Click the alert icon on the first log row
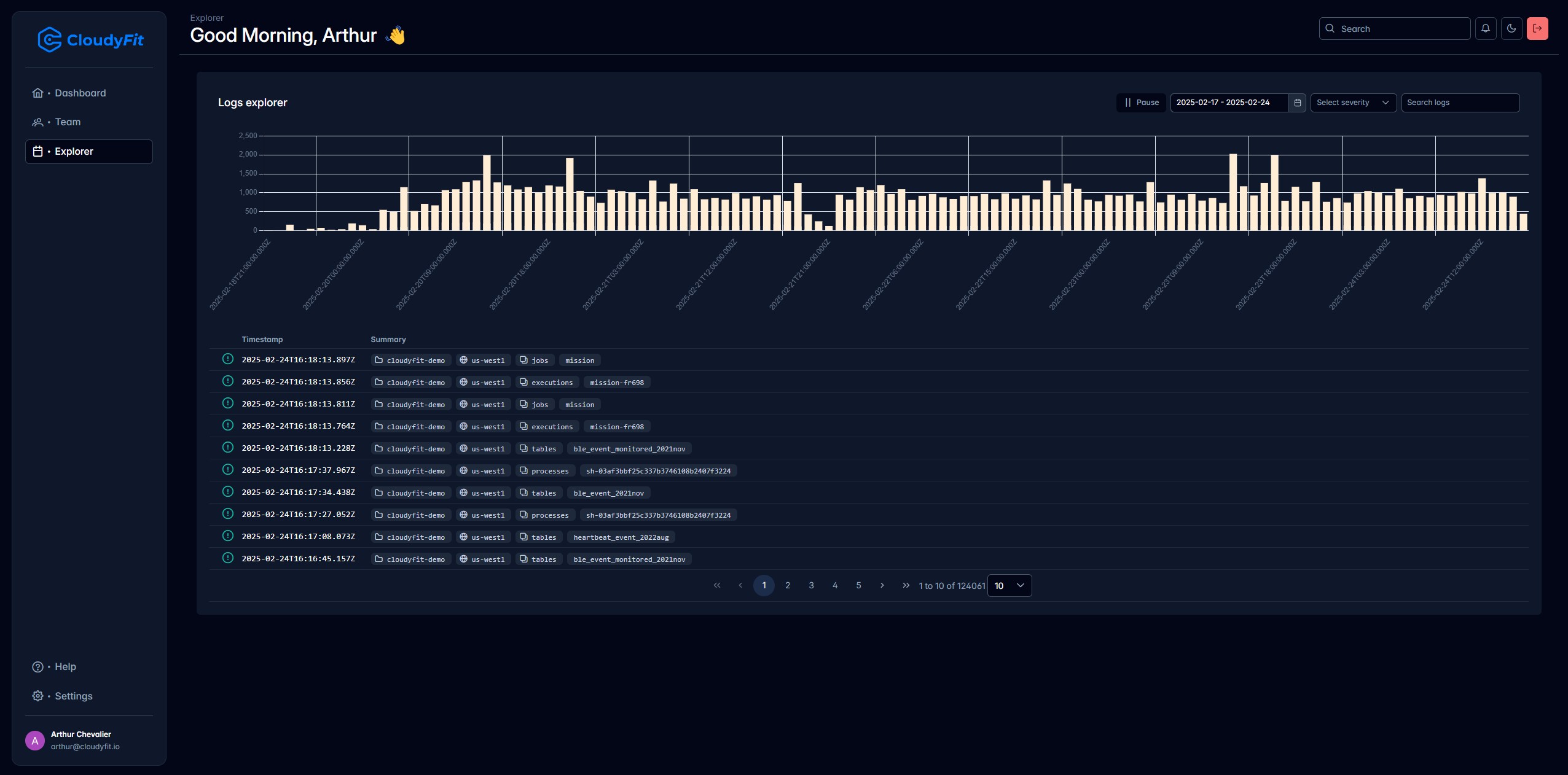The height and width of the screenshot is (775, 1568). 227,359
